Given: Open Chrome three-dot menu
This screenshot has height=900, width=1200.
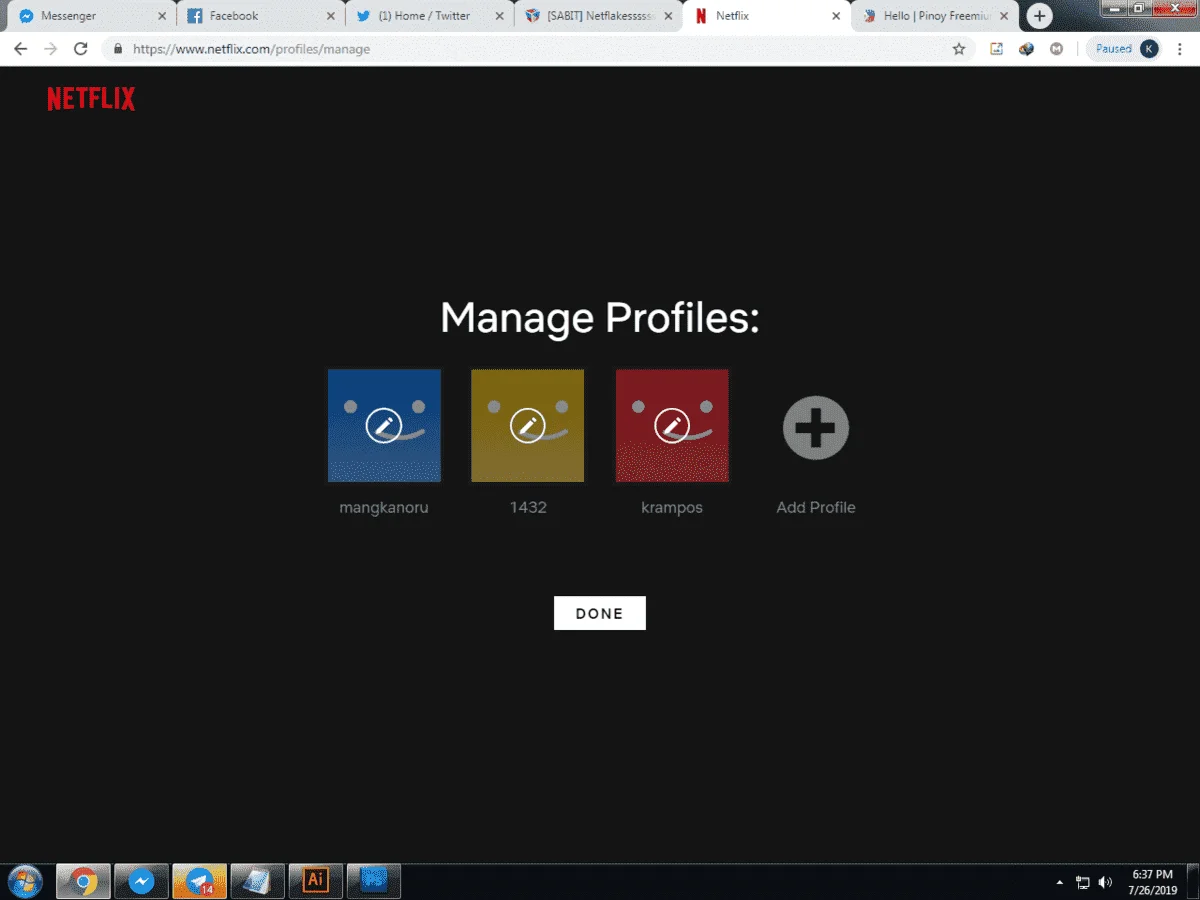Looking at the screenshot, I should (1181, 48).
